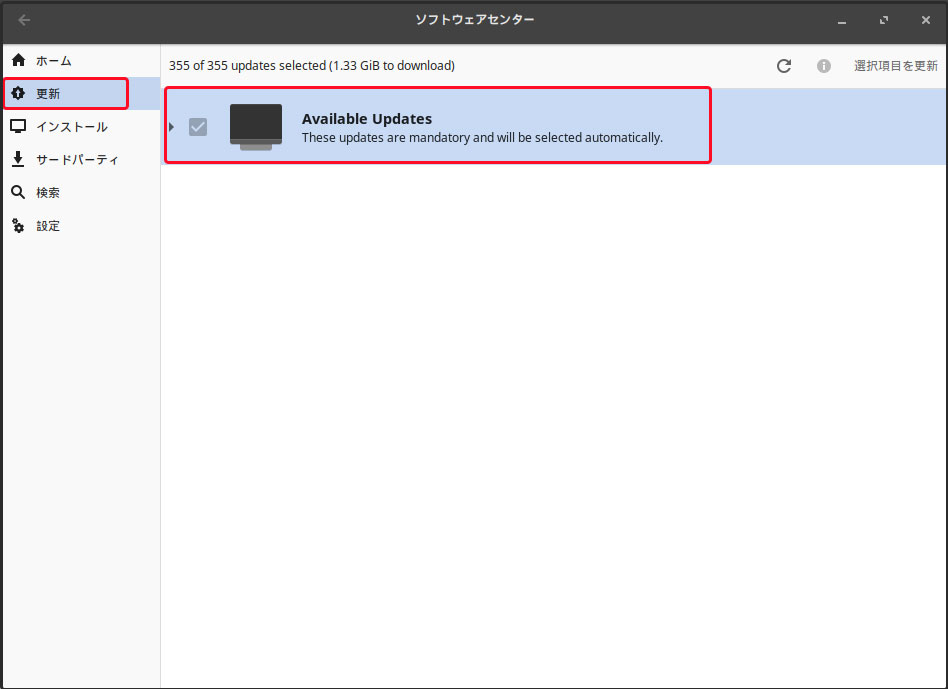Screen dimensions: 948x689
Task: Minimize the ソフトウェアセンター window
Action: click(x=842, y=20)
